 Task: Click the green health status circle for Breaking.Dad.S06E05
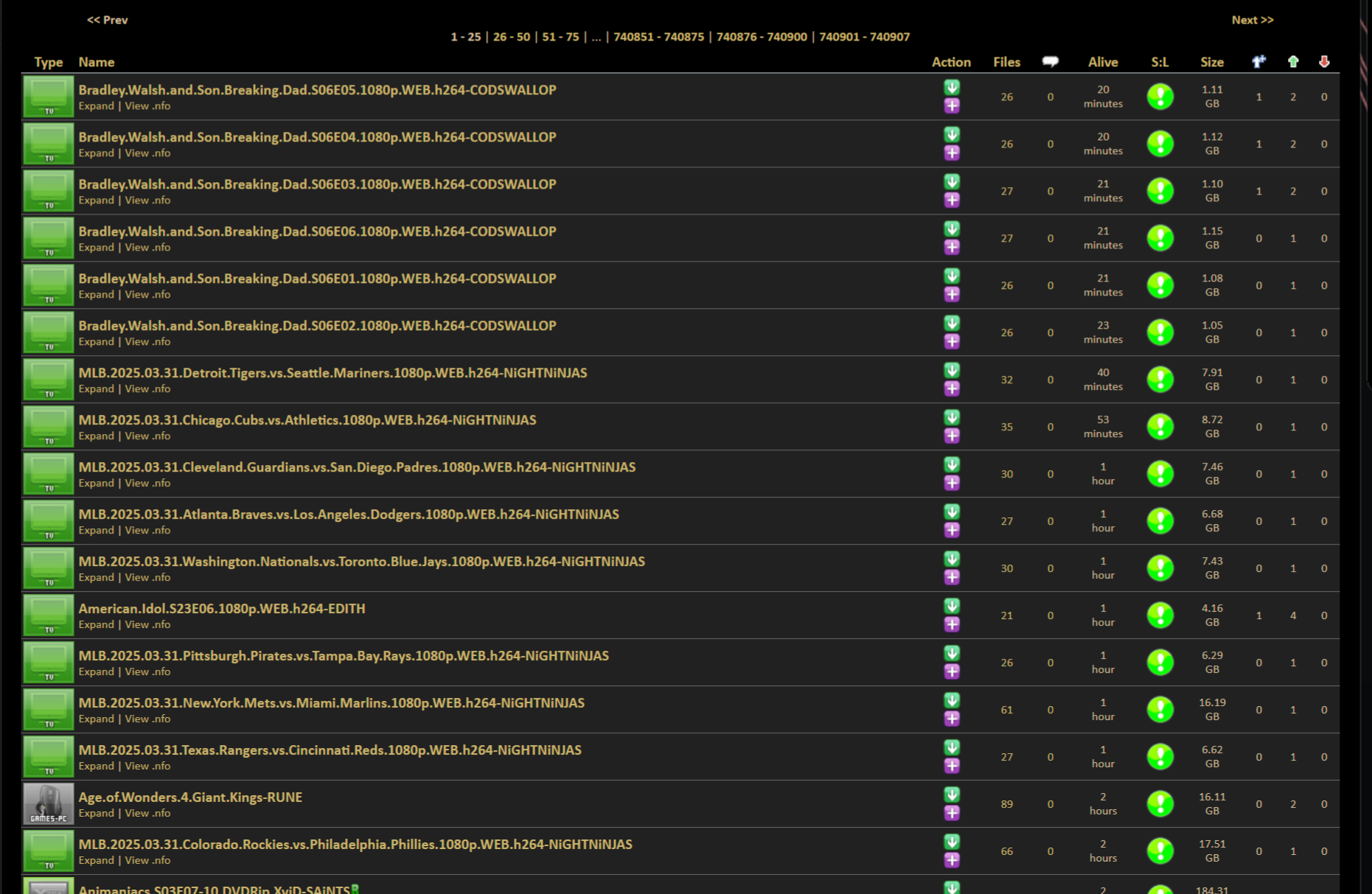tap(1160, 97)
